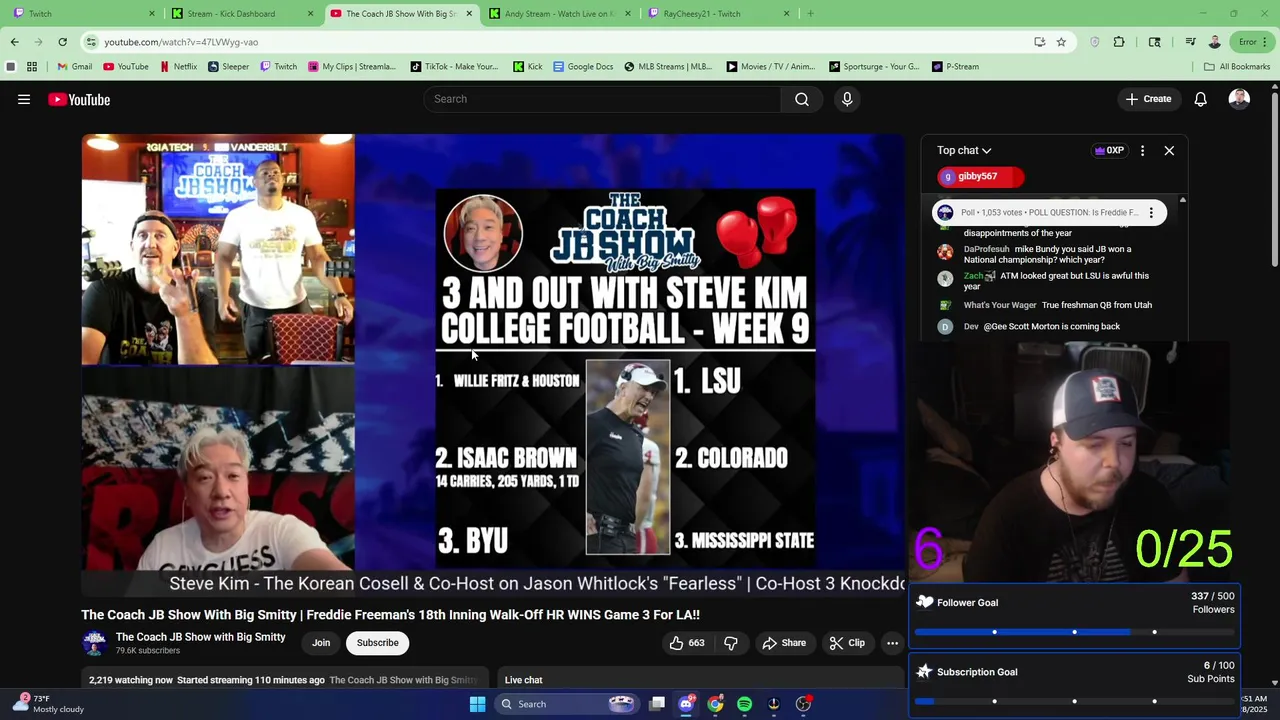Open Google Docs bookmark
Screen dimensions: 1280x720
[x=582, y=67]
